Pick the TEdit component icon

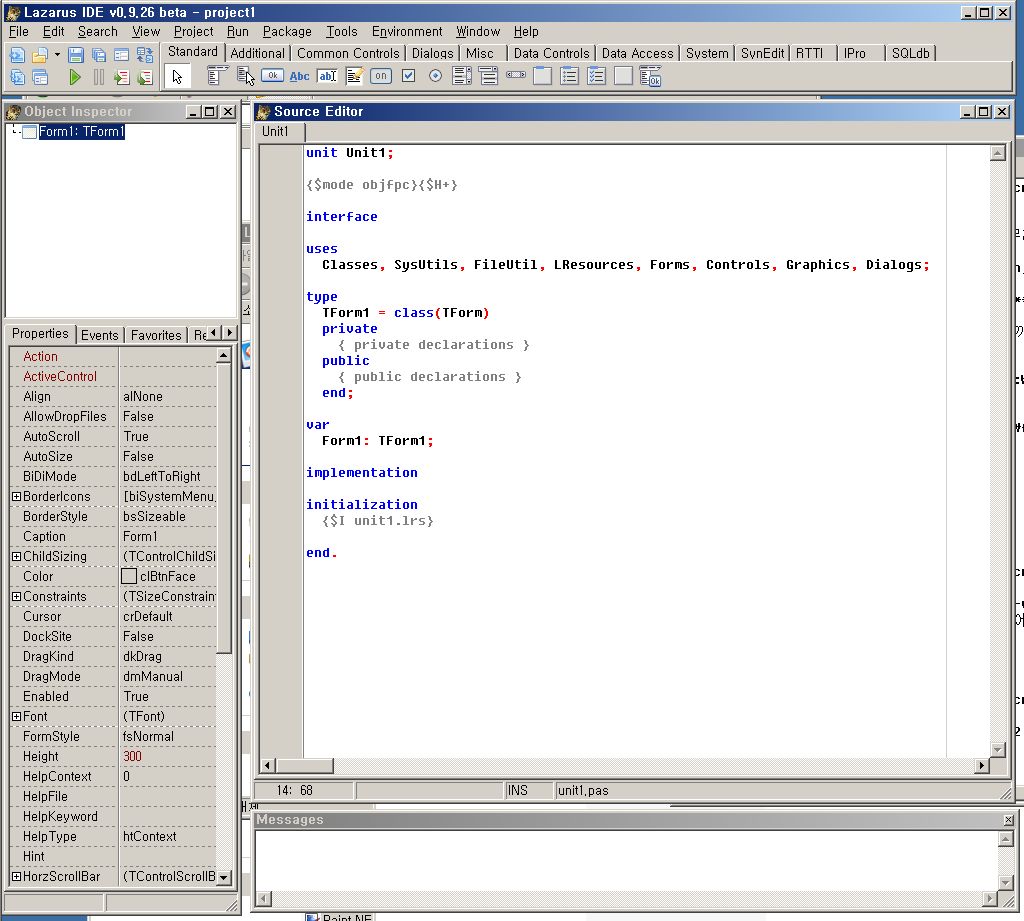click(327, 76)
